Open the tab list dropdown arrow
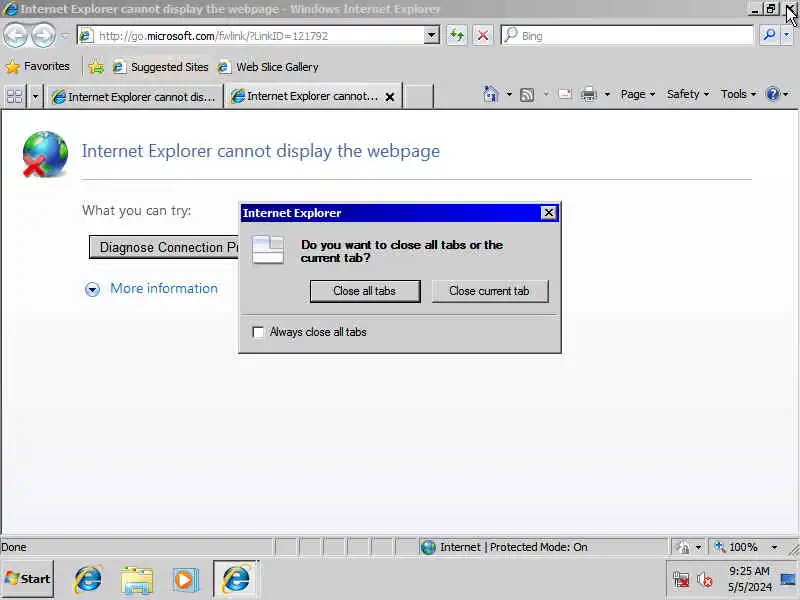 (35, 96)
